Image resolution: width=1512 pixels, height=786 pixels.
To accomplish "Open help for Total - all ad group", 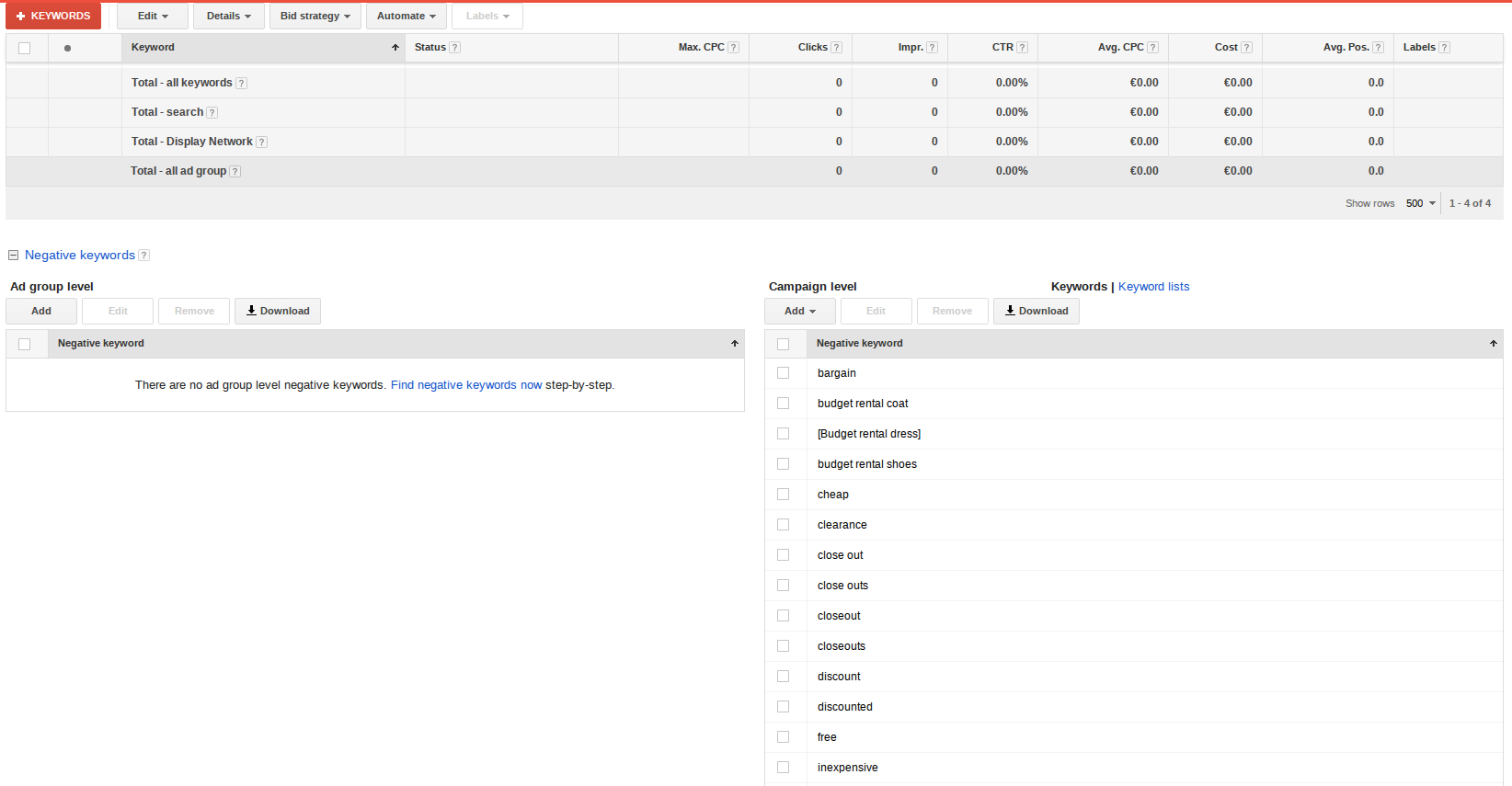I will tap(235, 172).
